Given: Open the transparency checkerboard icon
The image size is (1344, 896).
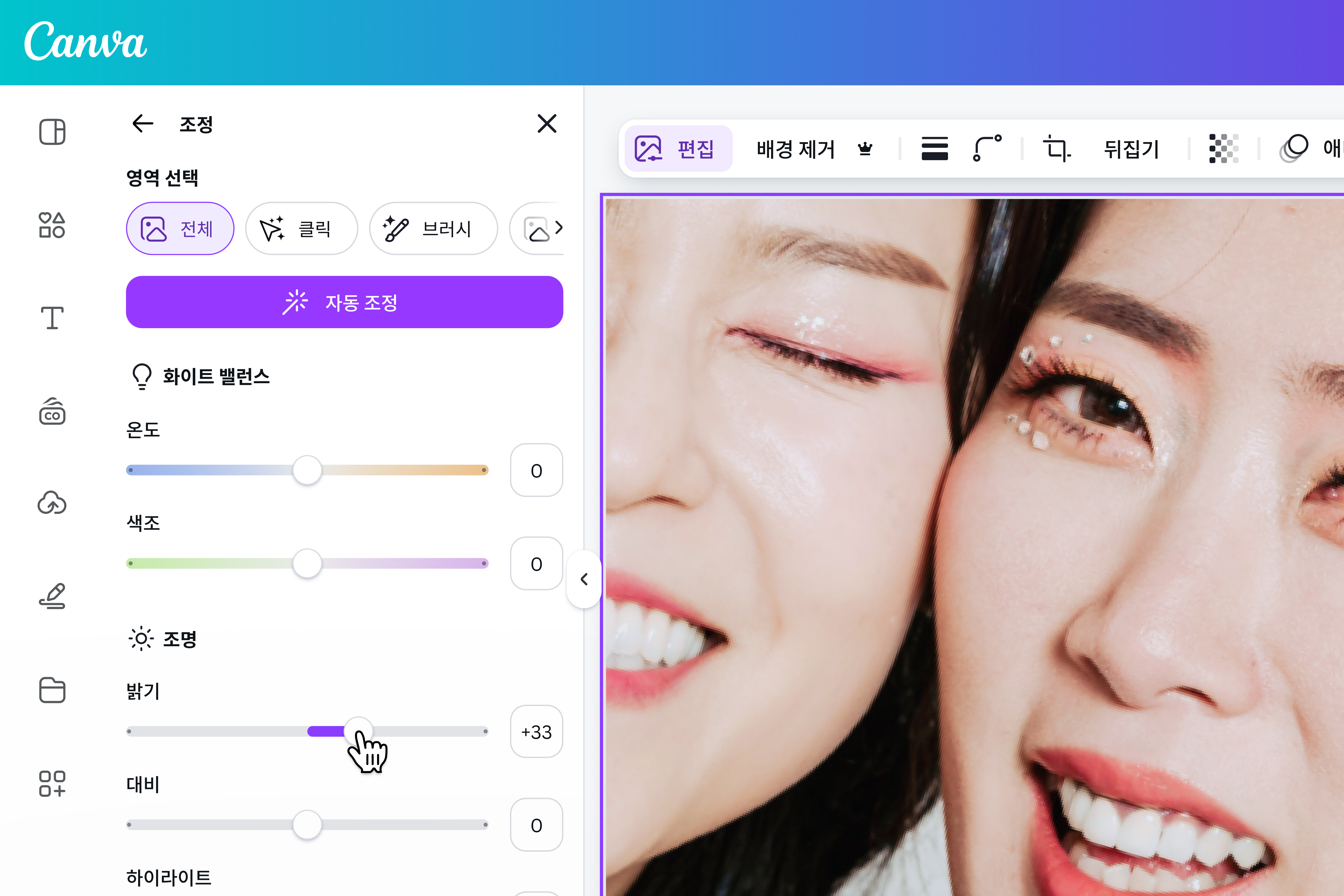Looking at the screenshot, I should [x=1224, y=149].
